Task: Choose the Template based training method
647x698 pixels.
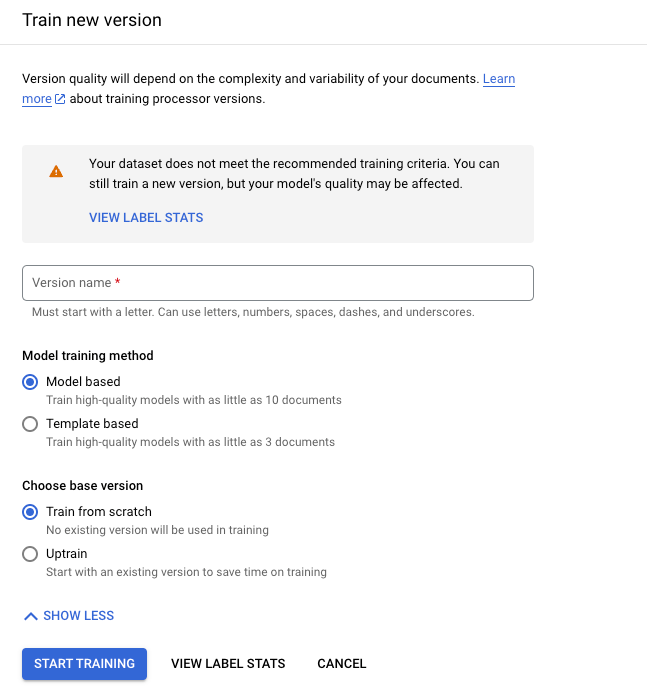Action: (30, 424)
